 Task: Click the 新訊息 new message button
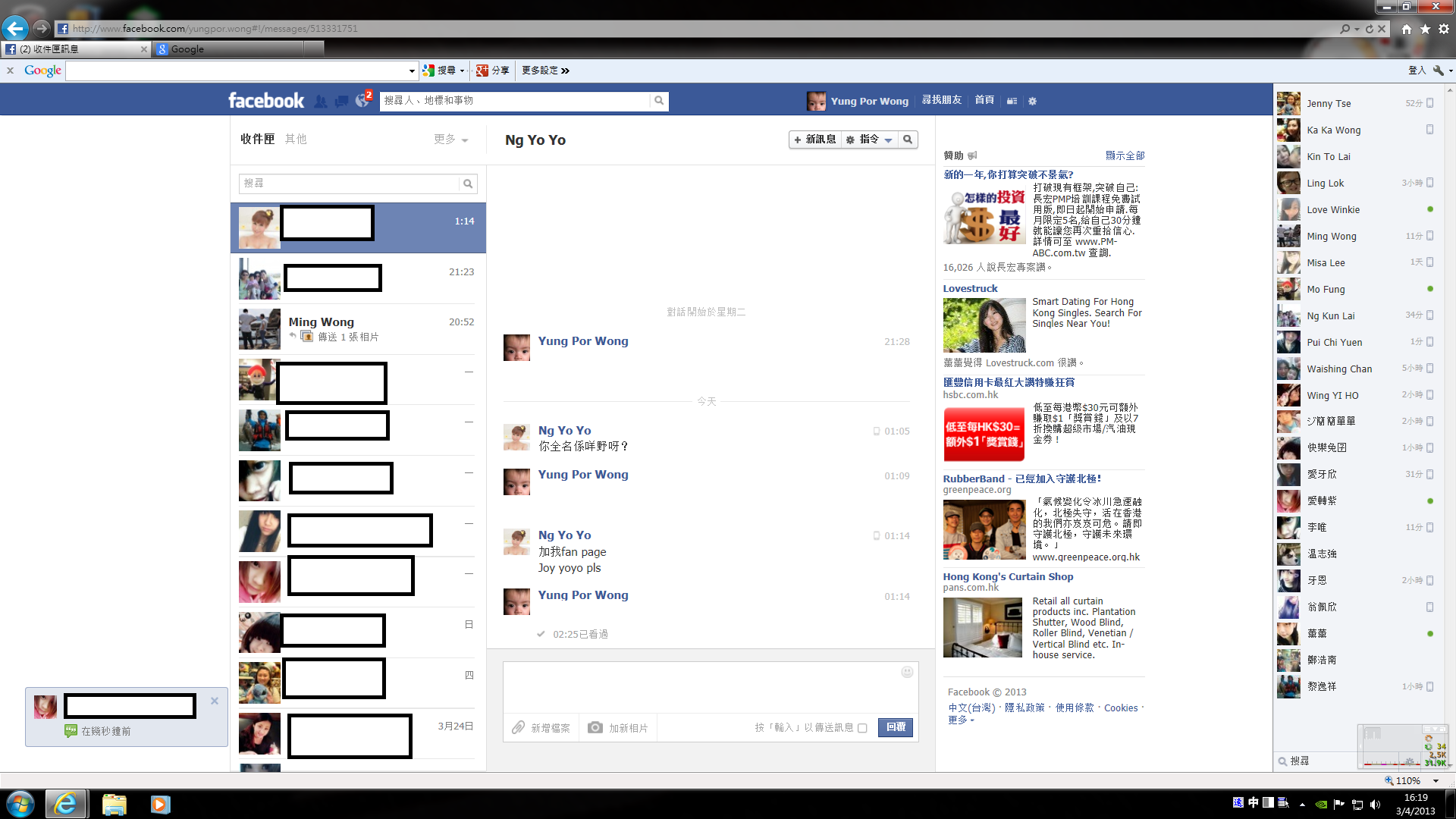(x=814, y=140)
